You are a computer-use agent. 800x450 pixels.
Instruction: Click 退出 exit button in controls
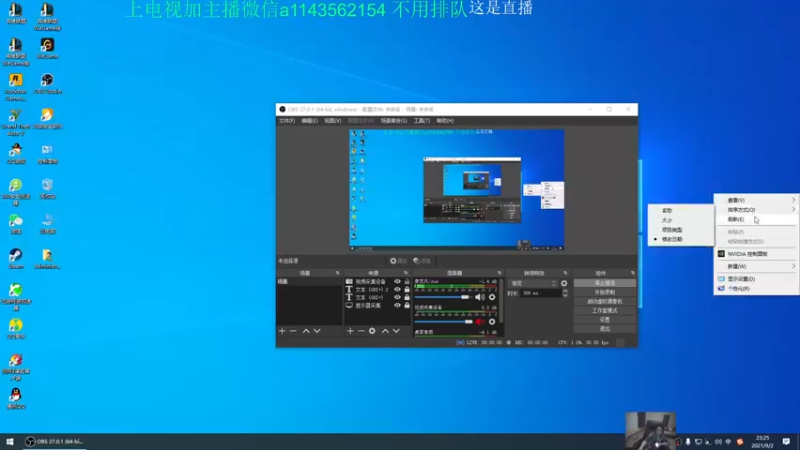point(605,329)
